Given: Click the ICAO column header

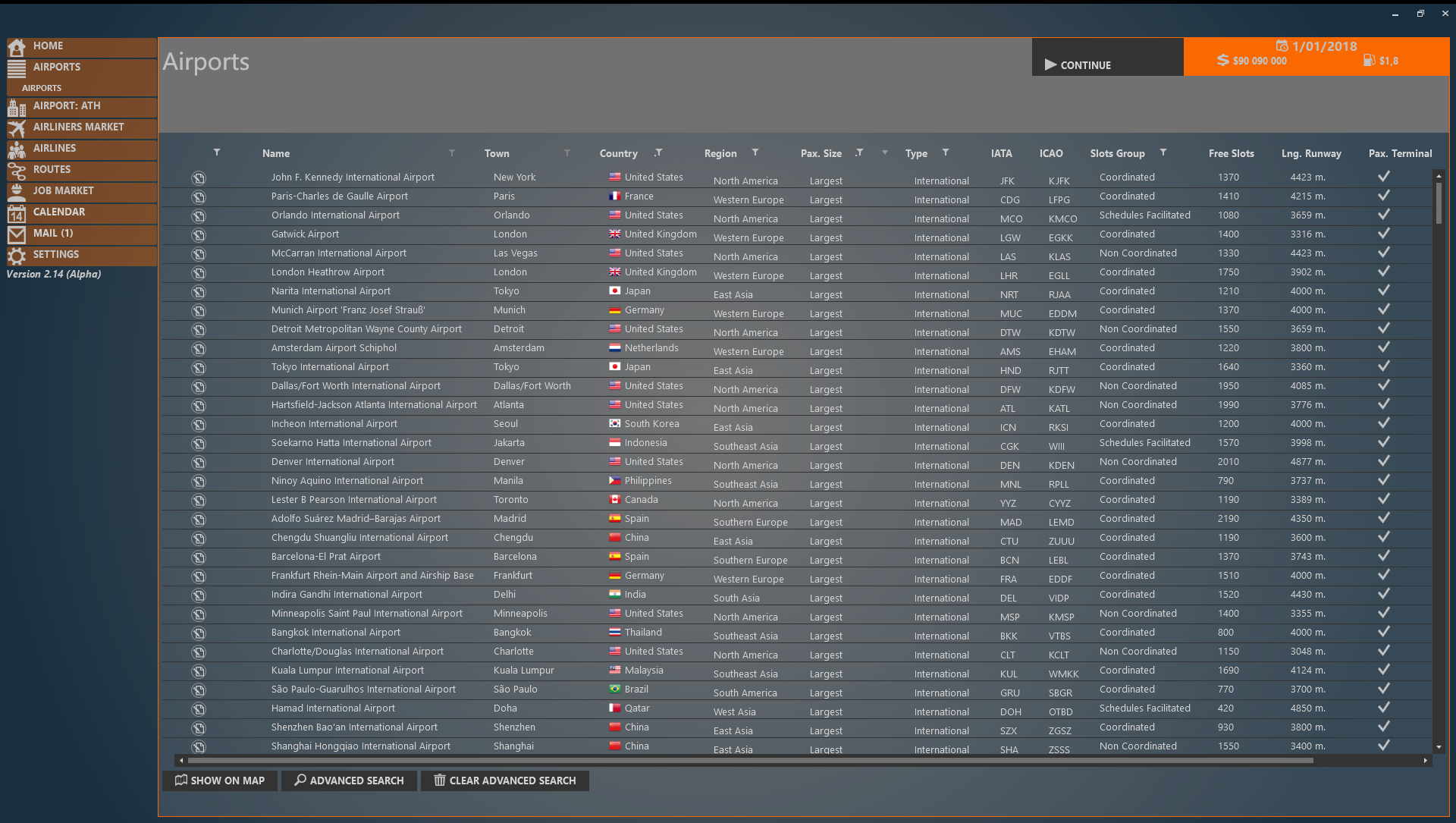Looking at the screenshot, I should tap(1051, 153).
